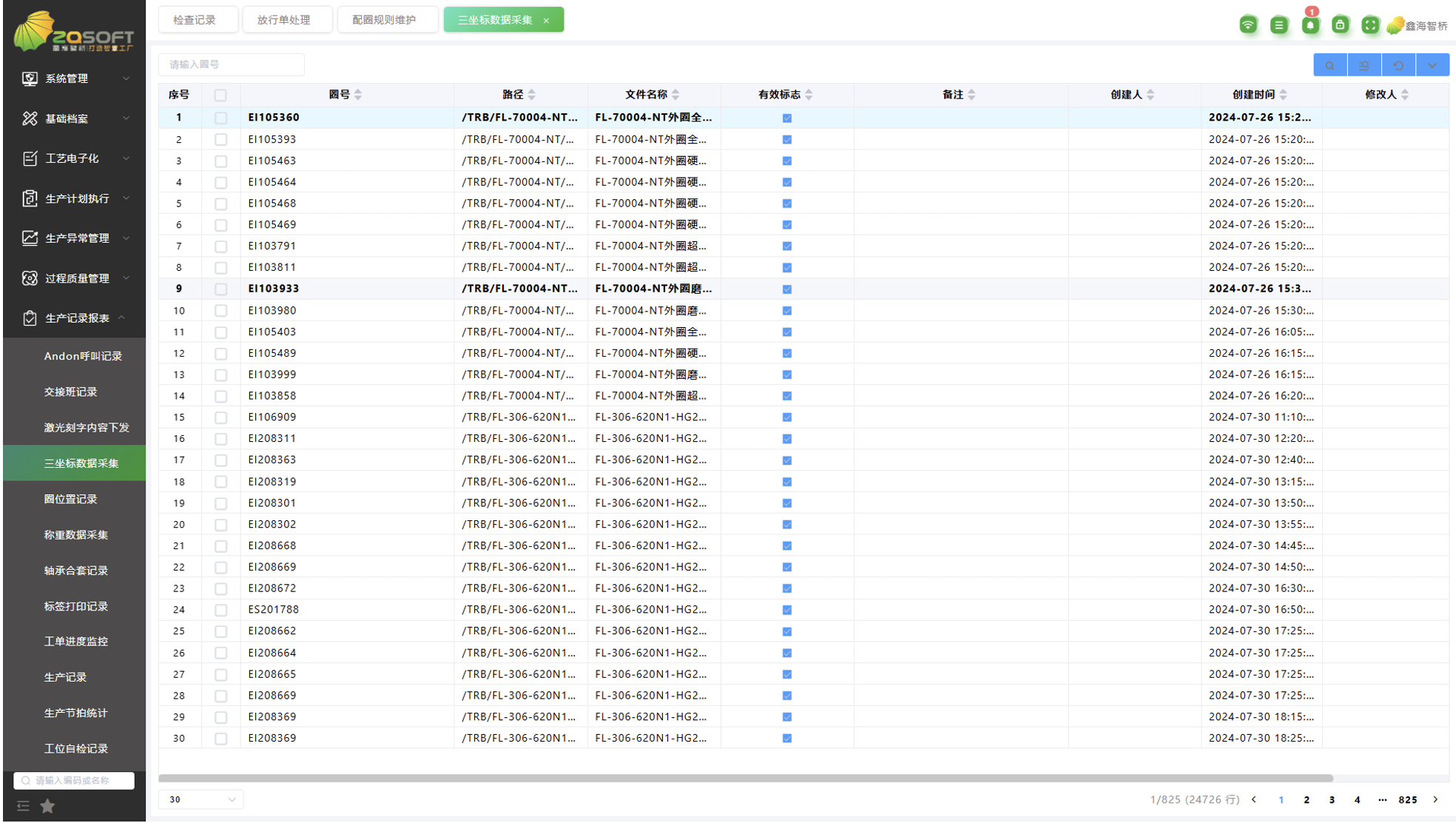
Task: Sort by 创建人 column arrows
Action: pyautogui.click(x=1150, y=95)
